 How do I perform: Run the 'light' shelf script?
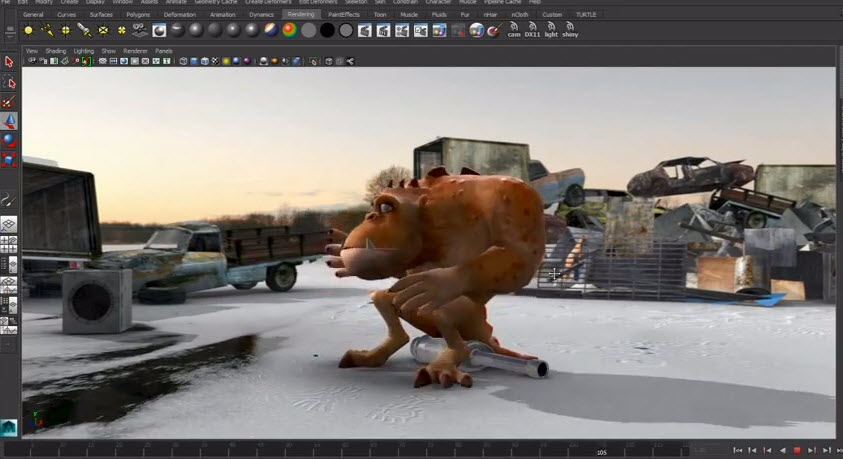(x=551, y=30)
